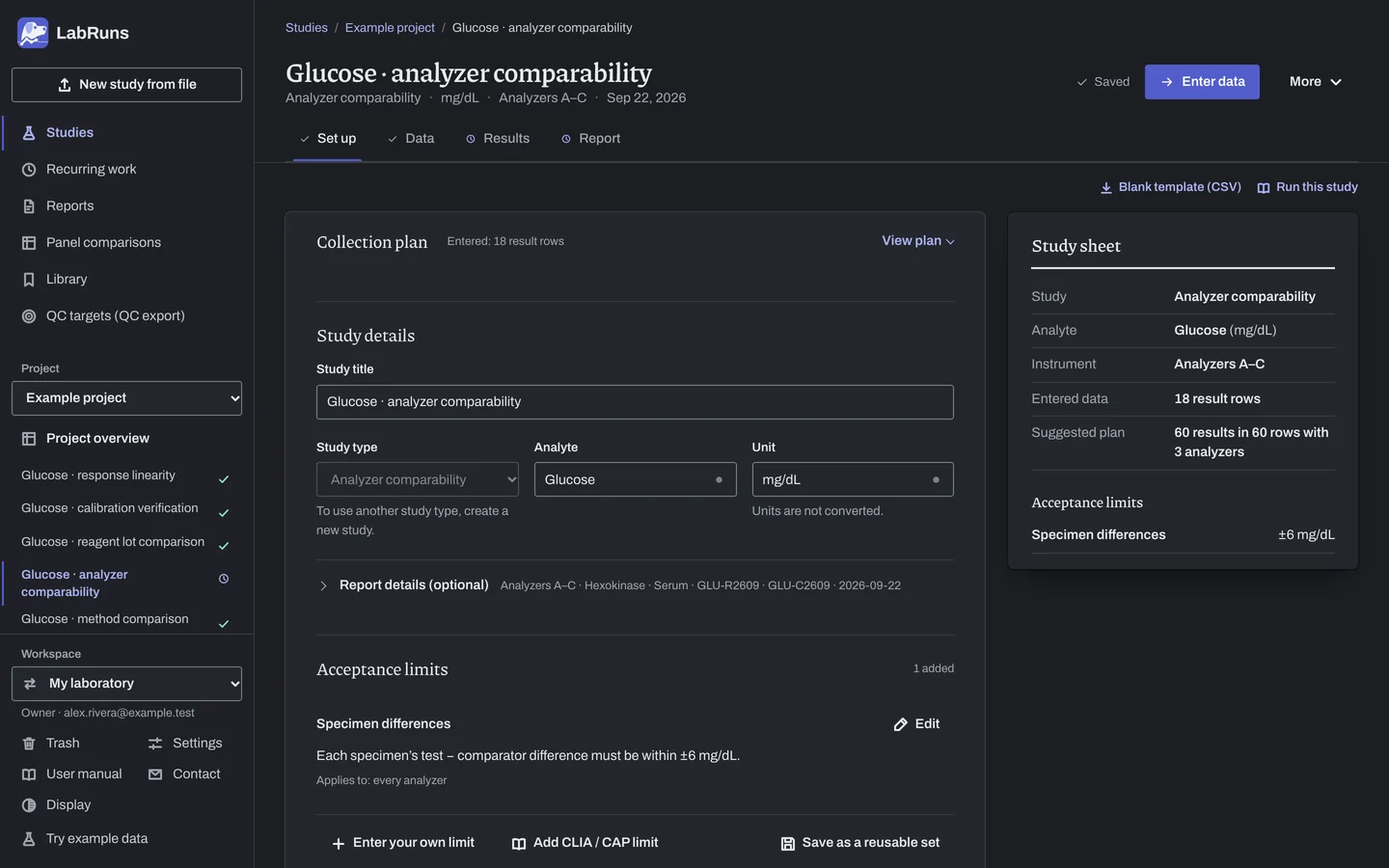Open QC targets via its target icon
The image size is (1389, 868).
[x=29, y=316]
